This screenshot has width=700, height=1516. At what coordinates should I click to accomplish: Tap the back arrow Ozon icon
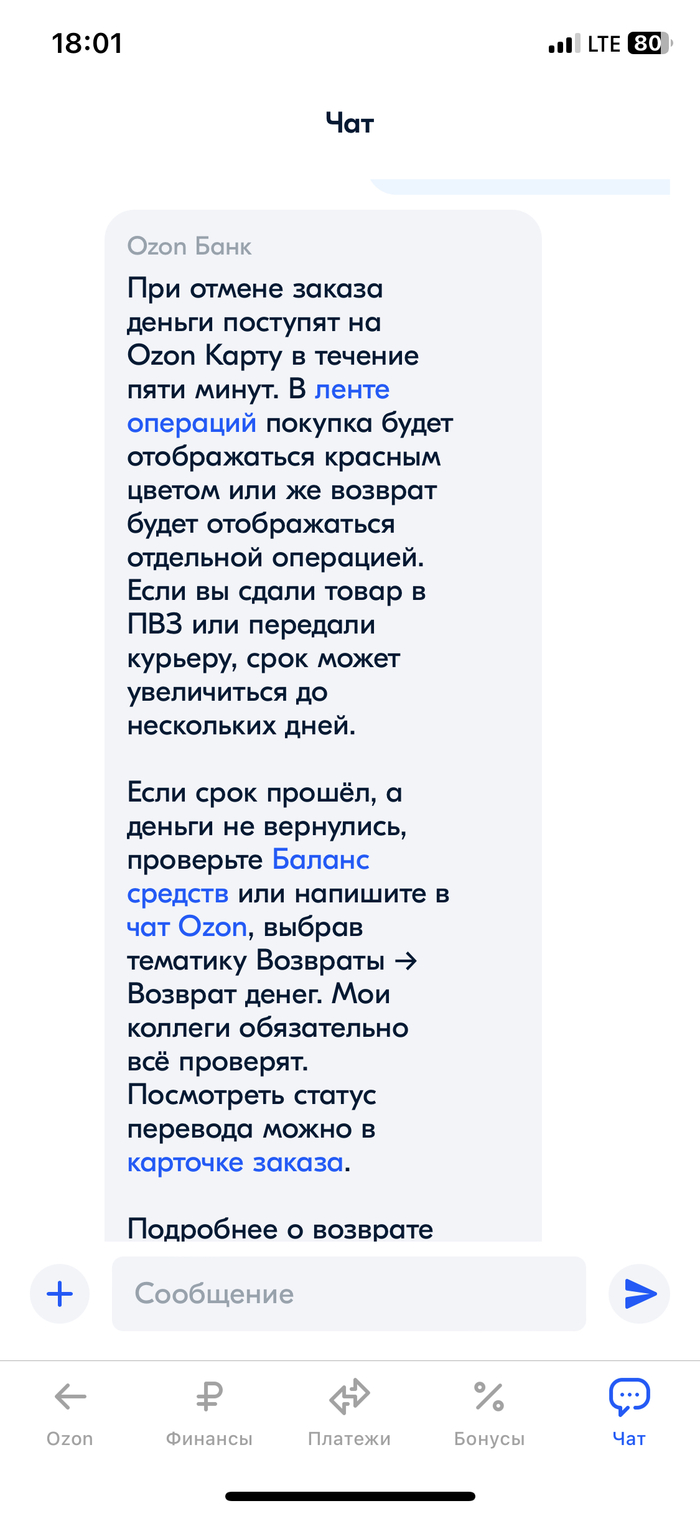click(70, 1396)
